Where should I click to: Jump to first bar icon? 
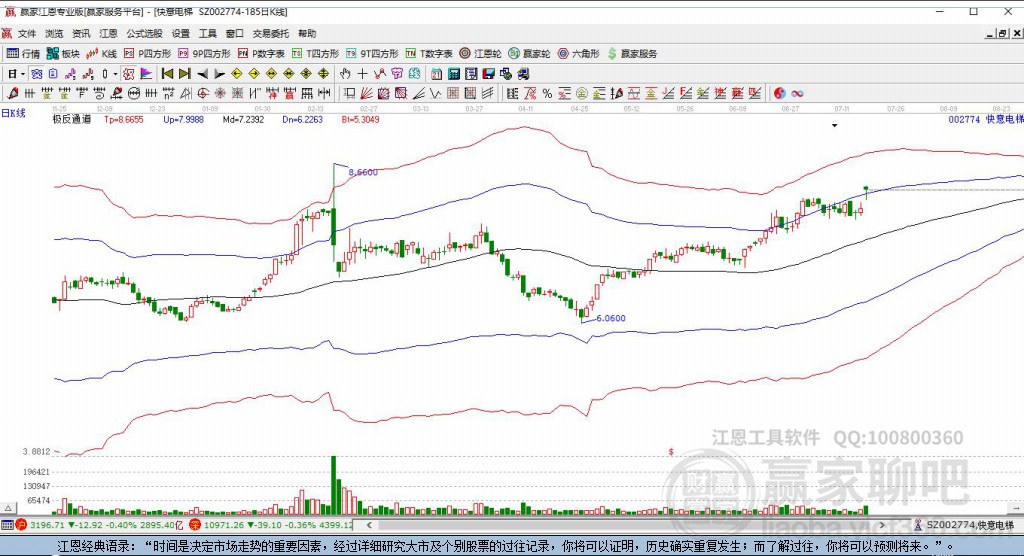pos(167,74)
